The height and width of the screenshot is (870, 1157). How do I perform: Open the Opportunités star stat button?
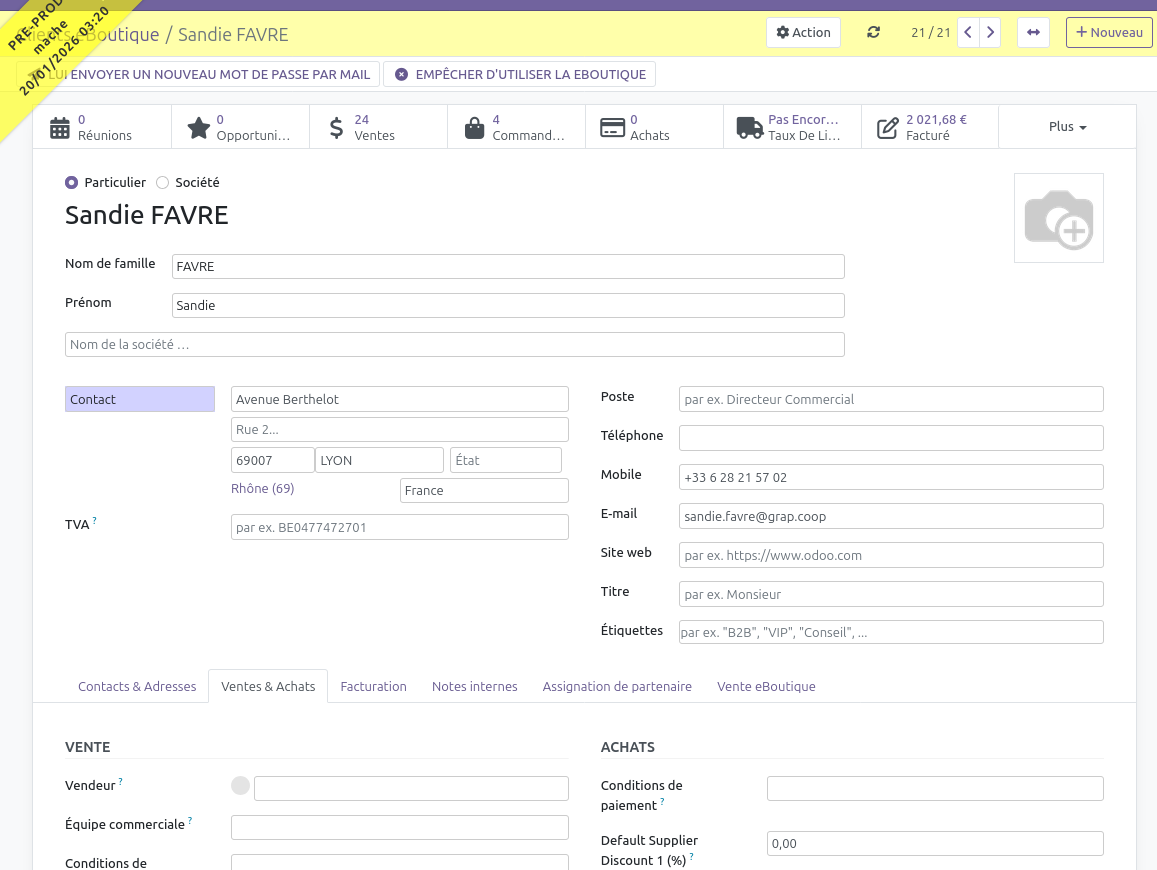pos(240,127)
